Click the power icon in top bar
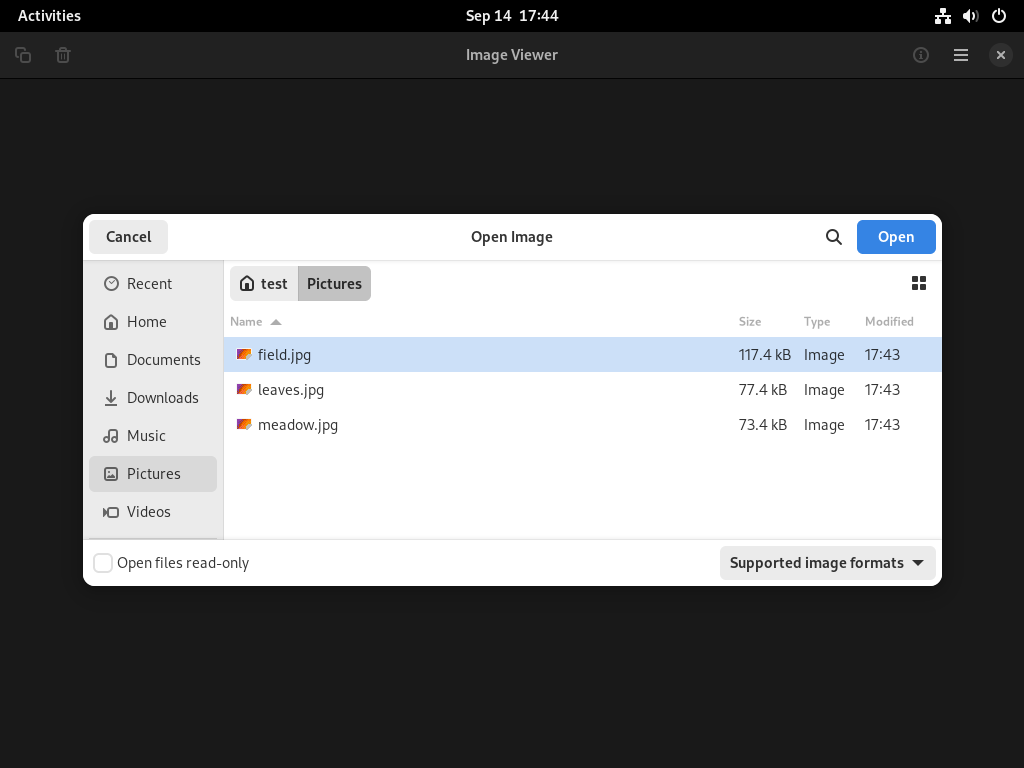The image size is (1024, 768). (999, 16)
